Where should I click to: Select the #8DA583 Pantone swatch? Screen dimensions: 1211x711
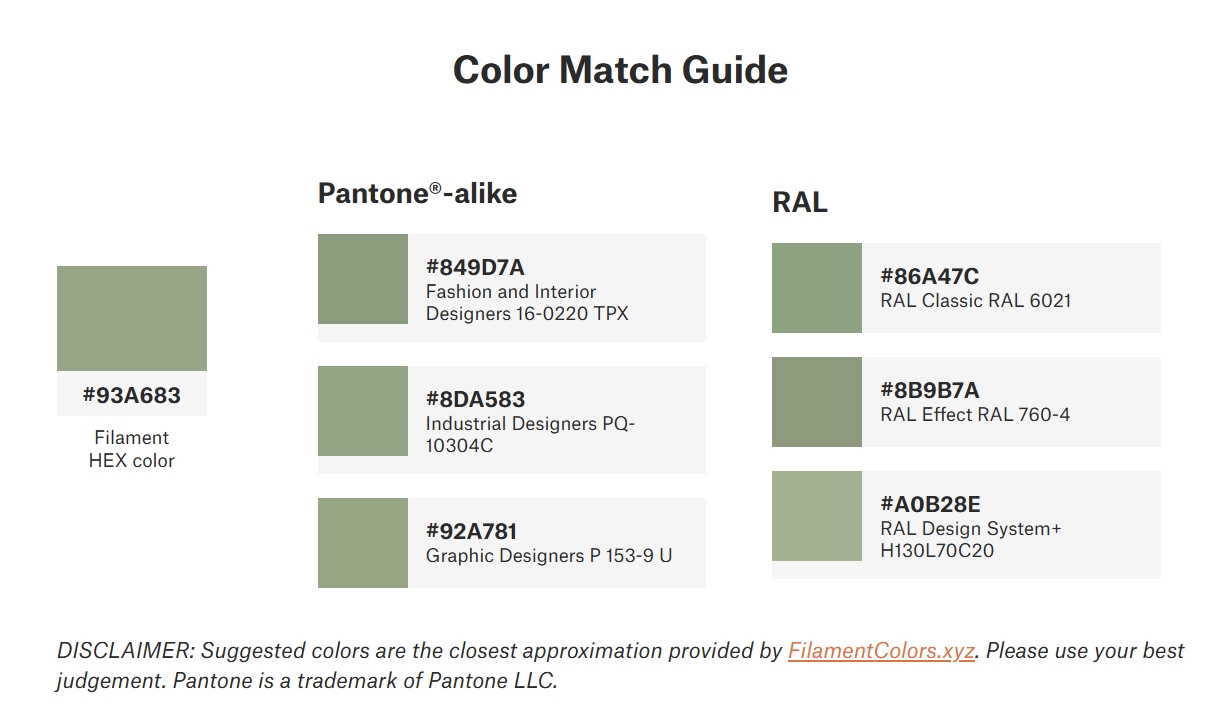tap(363, 411)
